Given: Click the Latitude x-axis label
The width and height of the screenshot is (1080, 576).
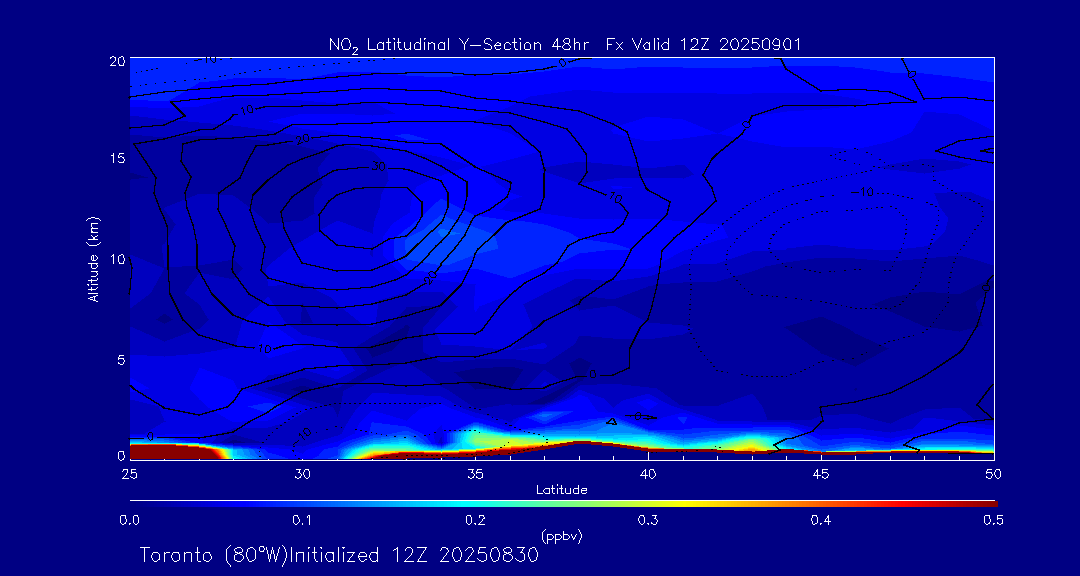Looking at the screenshot, I should click(x=561, y=490).
